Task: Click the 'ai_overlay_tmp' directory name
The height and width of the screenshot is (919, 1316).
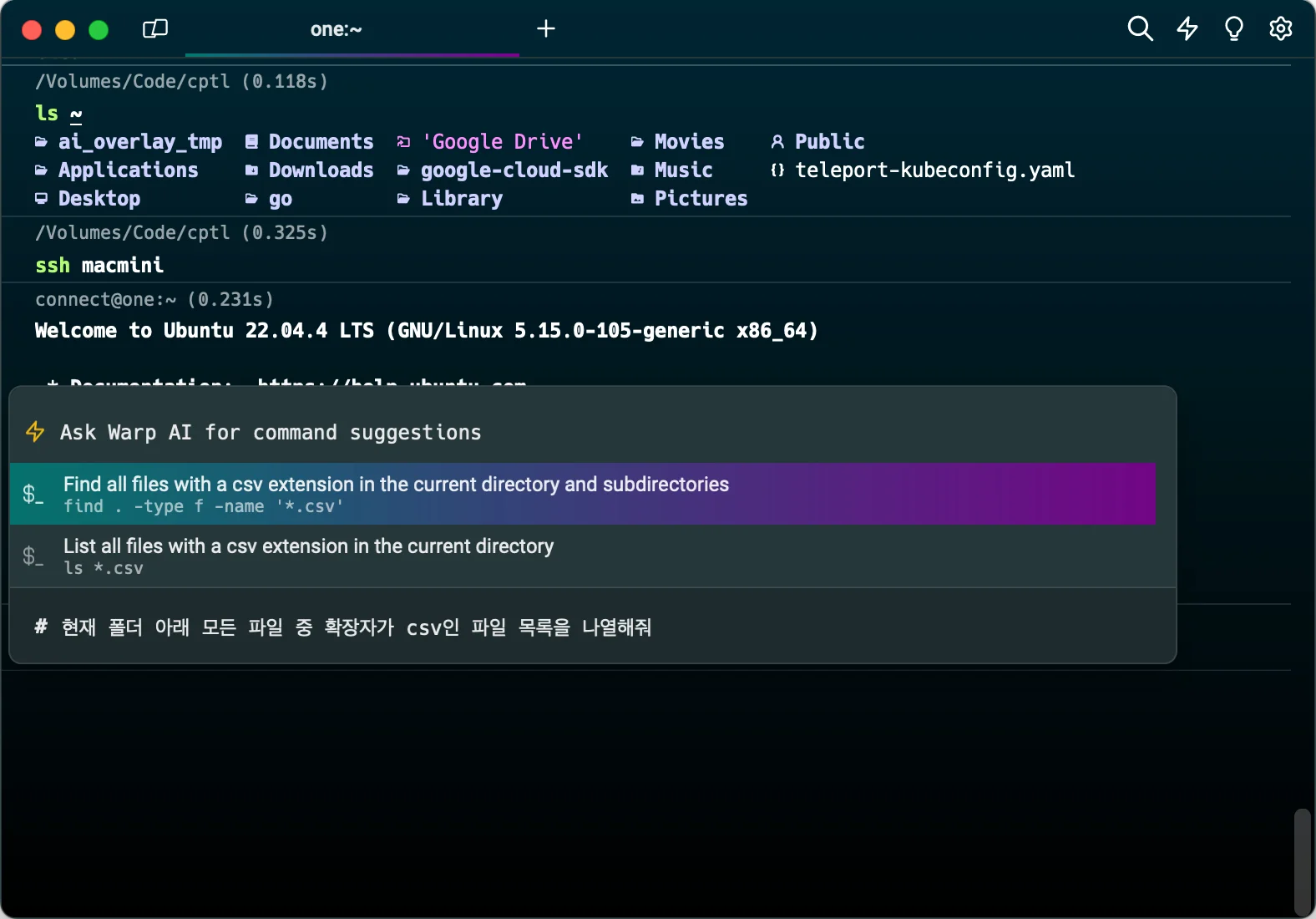Action: point(140,142)
